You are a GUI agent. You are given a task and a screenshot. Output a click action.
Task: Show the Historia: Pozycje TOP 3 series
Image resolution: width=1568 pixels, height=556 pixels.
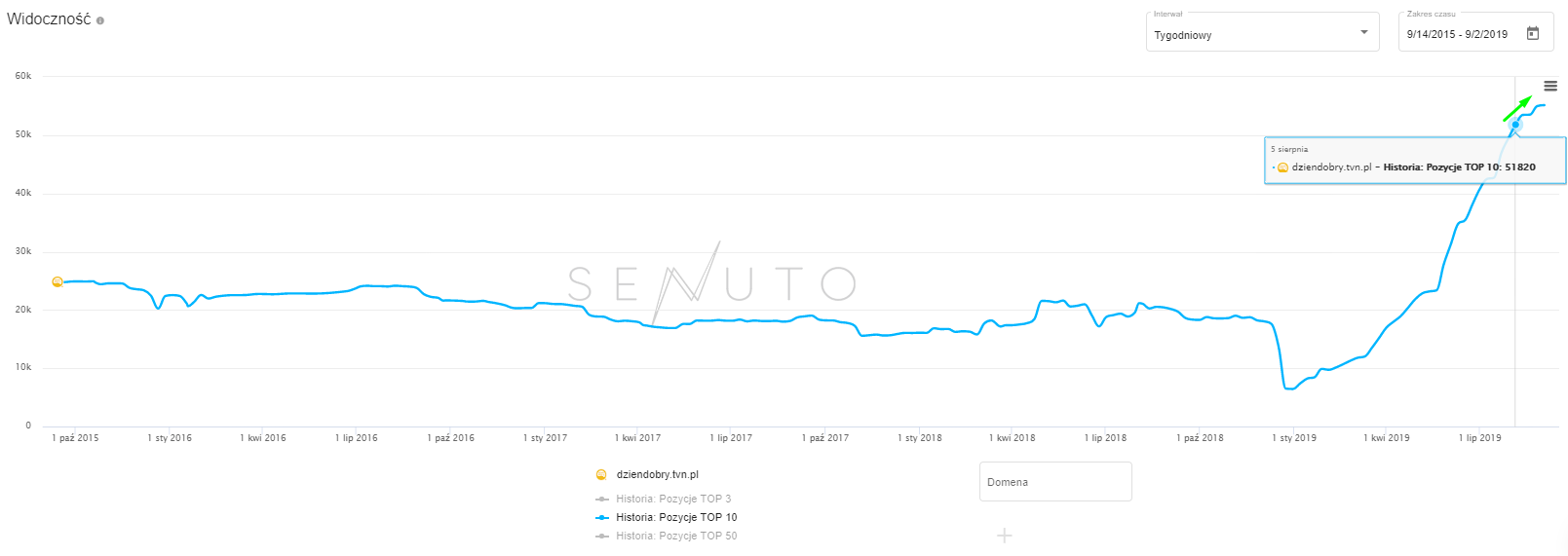(x=672, y=499)
